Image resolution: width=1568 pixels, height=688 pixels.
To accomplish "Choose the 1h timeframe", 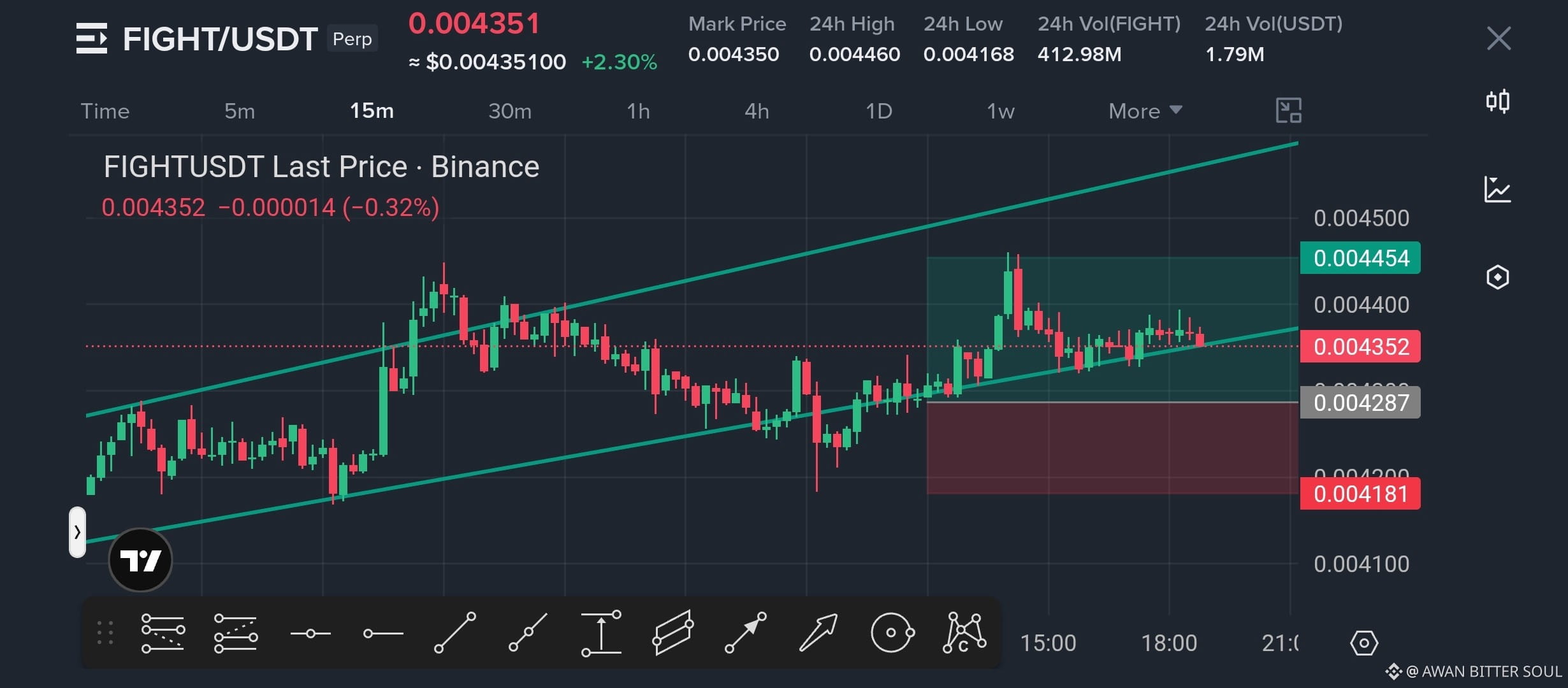I will [638, 111].
